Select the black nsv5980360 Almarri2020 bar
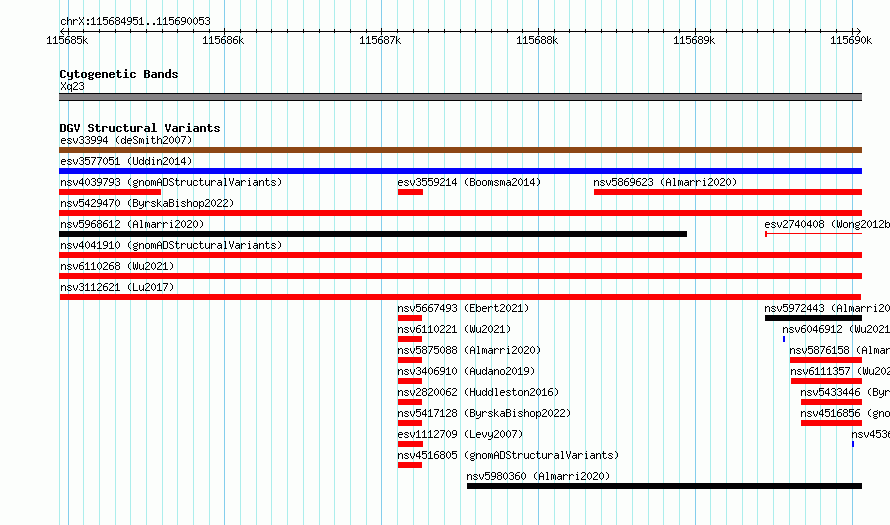Viewport: 890px width, 525px height. click(665, 486)
